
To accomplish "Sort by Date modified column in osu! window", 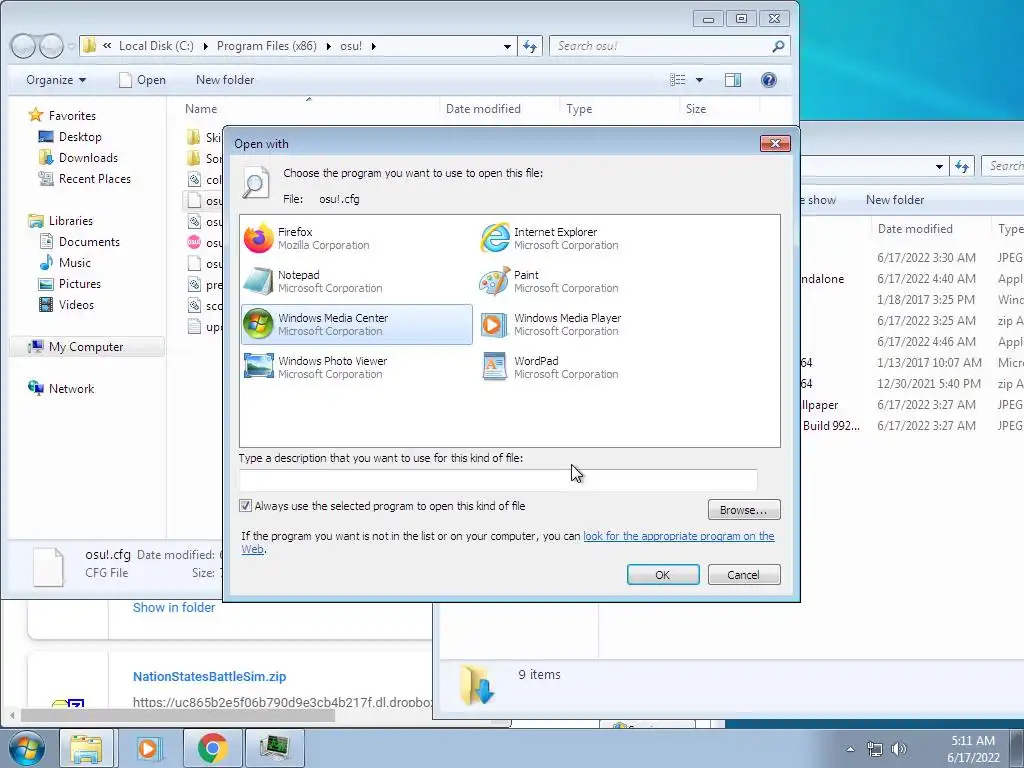I will (x=483, y=108).
